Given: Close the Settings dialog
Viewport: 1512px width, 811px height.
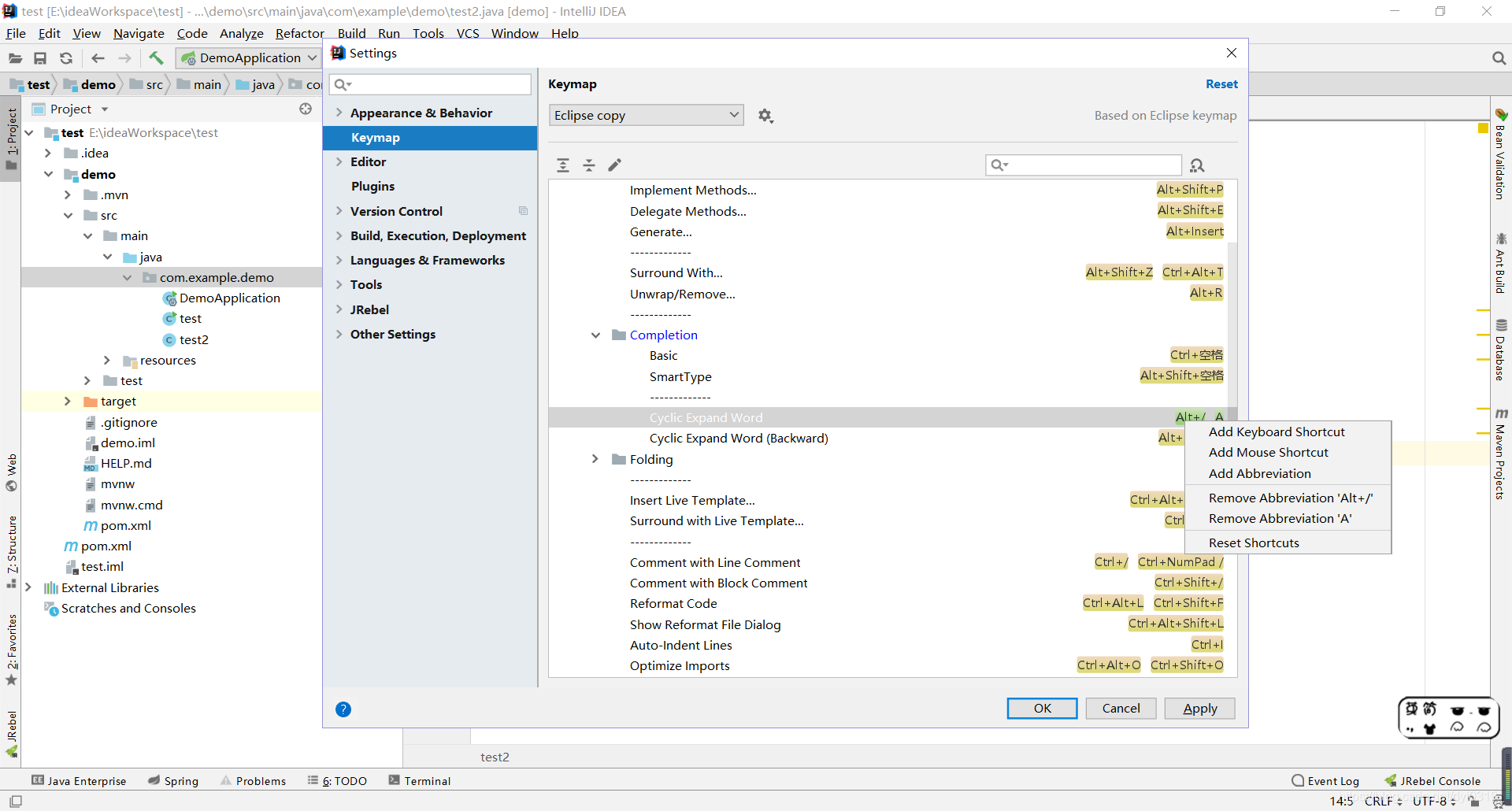Looking at the screenshot, I should 1232,53.
